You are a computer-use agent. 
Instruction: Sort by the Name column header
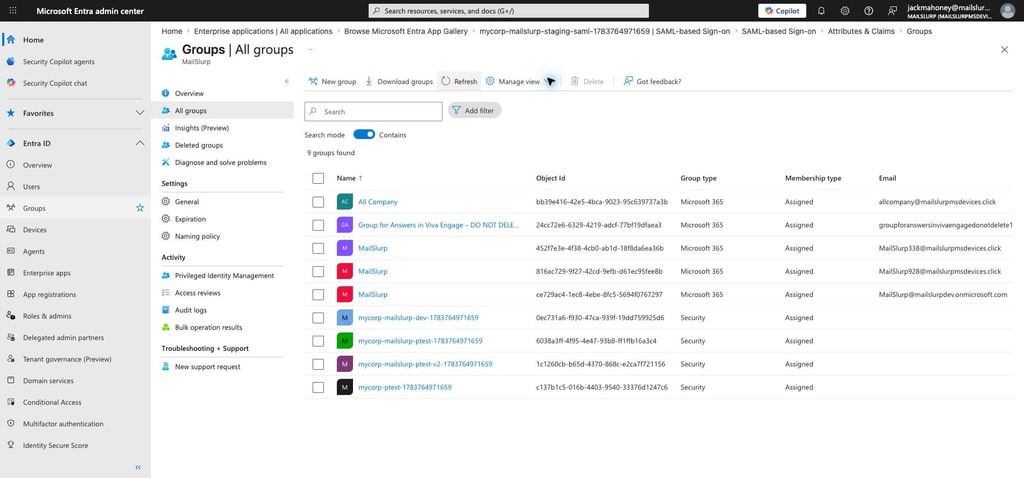coord(349,178)
